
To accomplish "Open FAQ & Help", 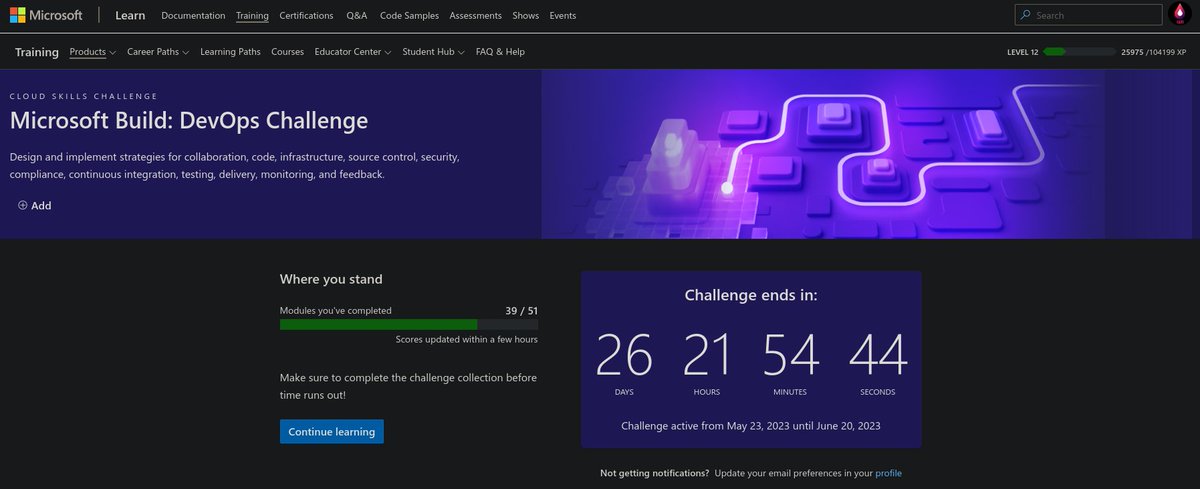I will [x=500, y=52].
